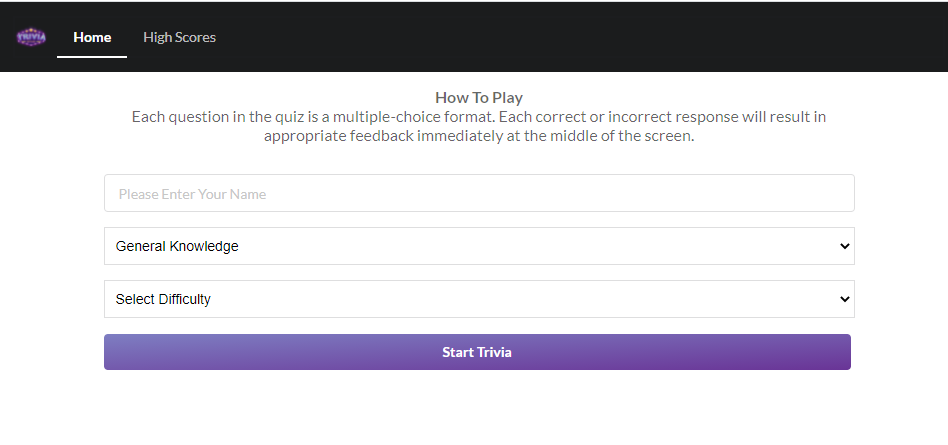
Task: Click the Select Difficulty text label
Action: click(x=163, y=299)
